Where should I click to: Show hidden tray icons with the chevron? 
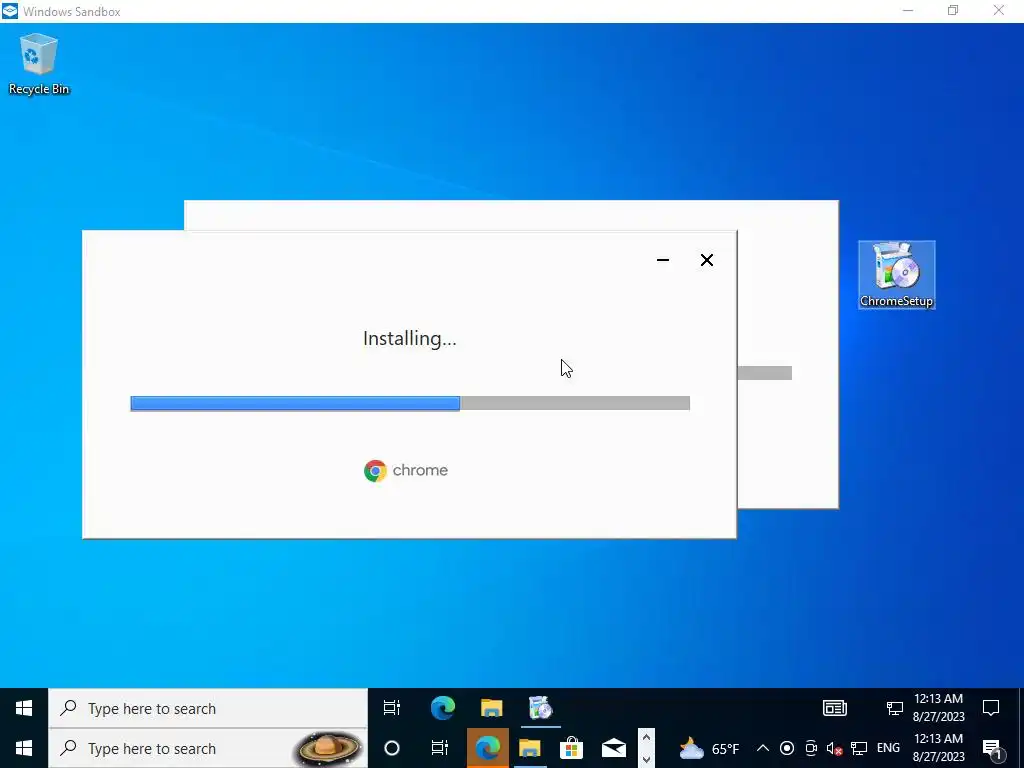tap(762, 748)
